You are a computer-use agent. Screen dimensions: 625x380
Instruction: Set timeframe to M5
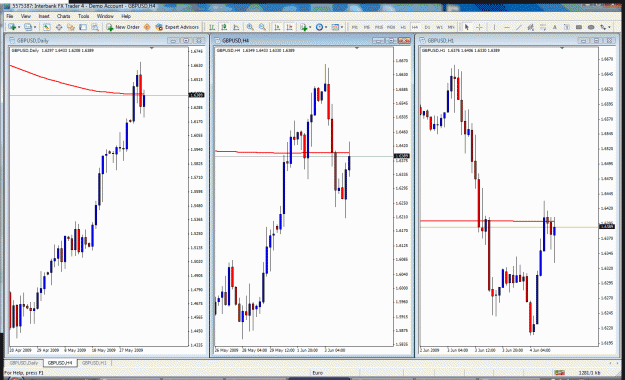367,27
